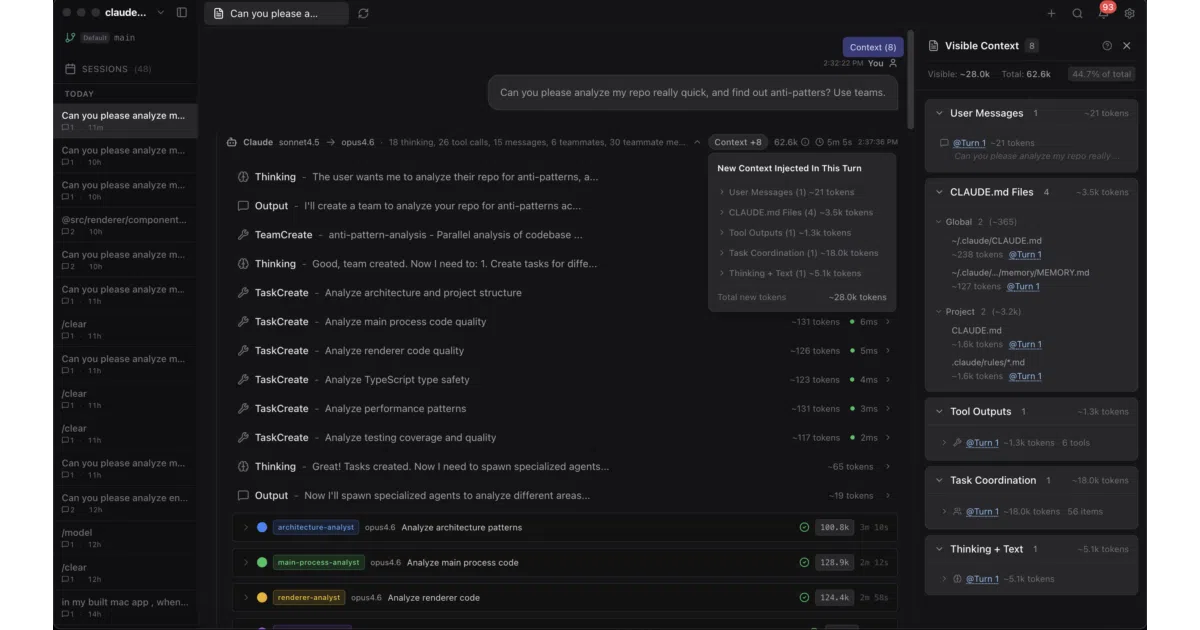1200x630 pixels.
Task: Collapse the CLAUDE.md Files section
Action: click(x=940, y=192)
